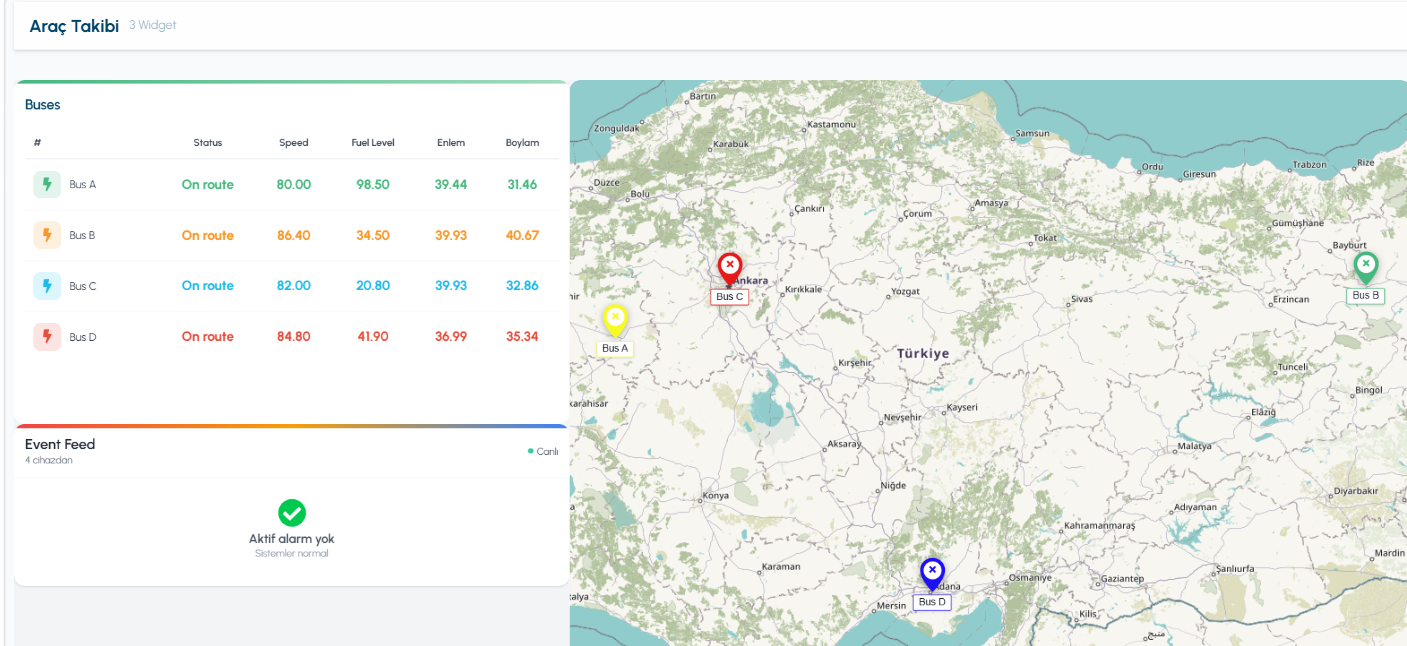The image size is (1407, 646).
Task: Click the 'Araç Takibi' page title
Action: point(72,26)
